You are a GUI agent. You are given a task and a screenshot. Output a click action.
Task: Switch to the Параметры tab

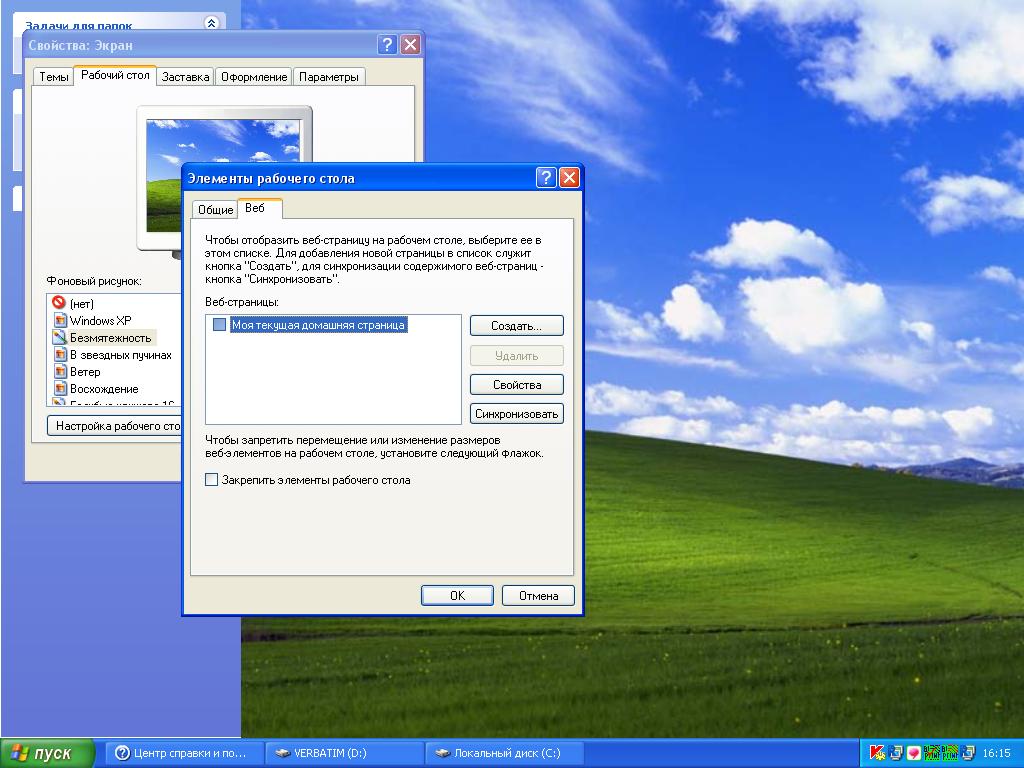[329, 77]
